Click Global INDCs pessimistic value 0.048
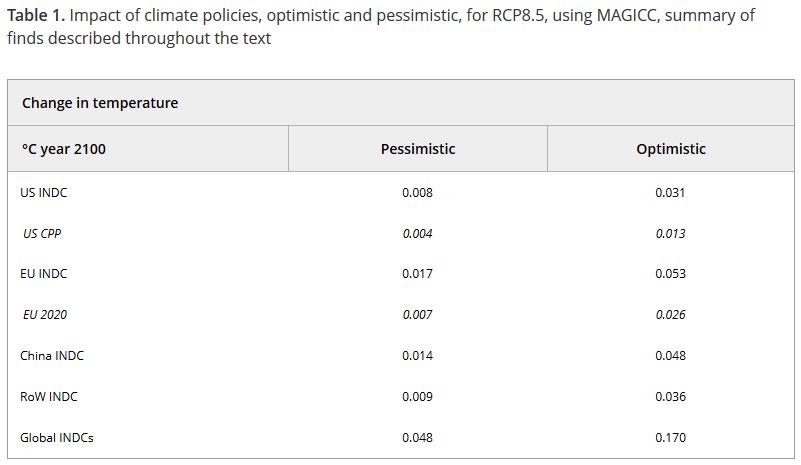Screen dimensions: 801x465 417,437
